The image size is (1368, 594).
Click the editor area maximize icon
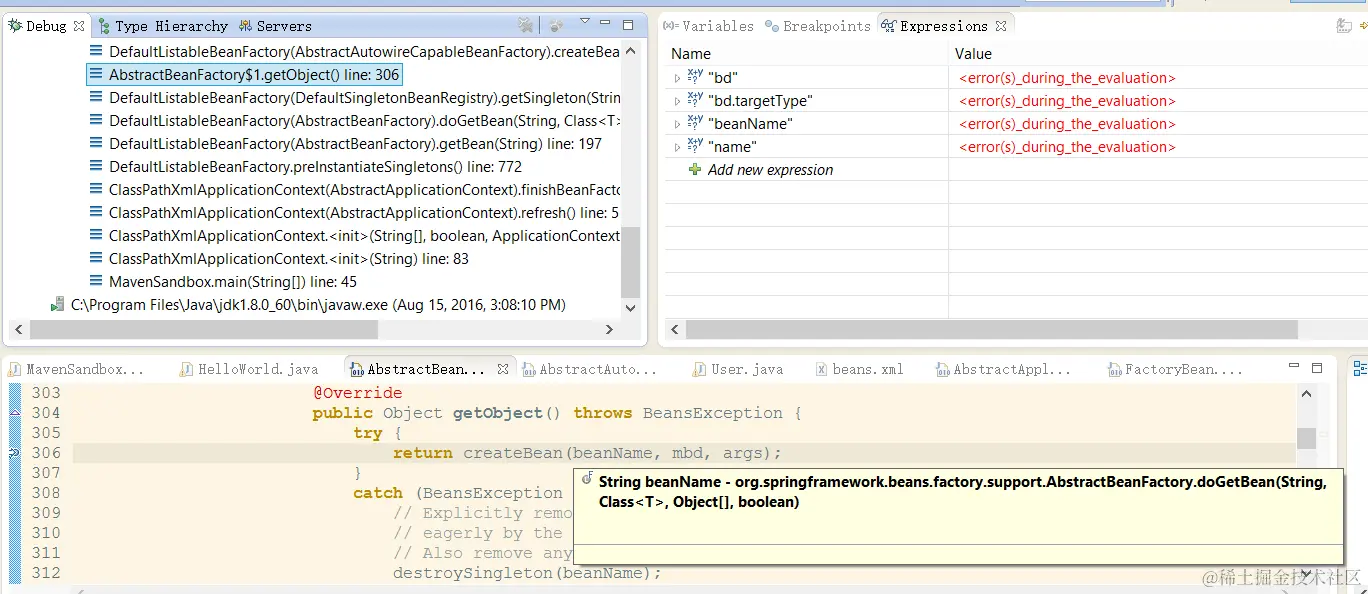[1317, 368]
